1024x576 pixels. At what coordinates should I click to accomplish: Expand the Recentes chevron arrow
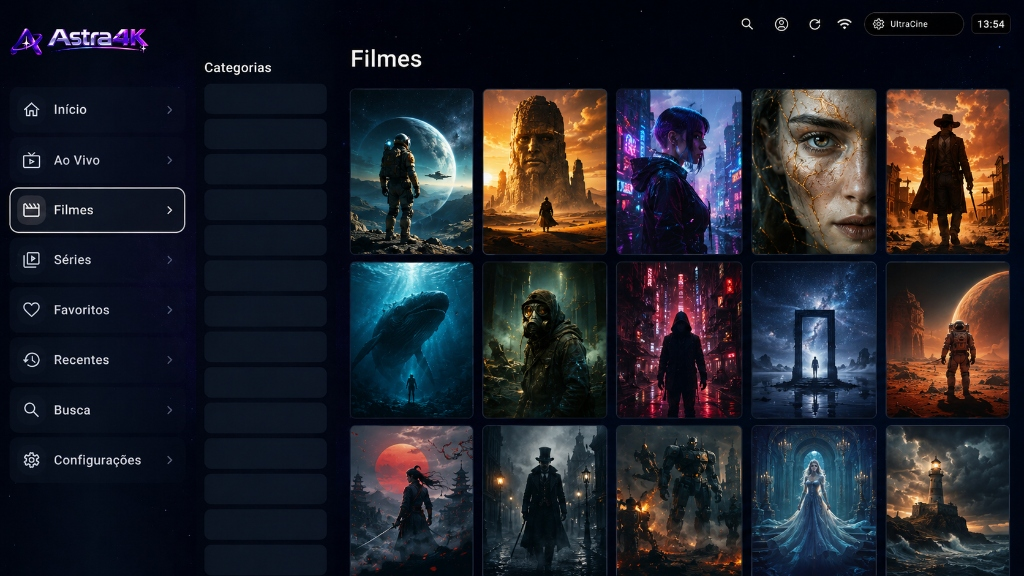point(170,360)
